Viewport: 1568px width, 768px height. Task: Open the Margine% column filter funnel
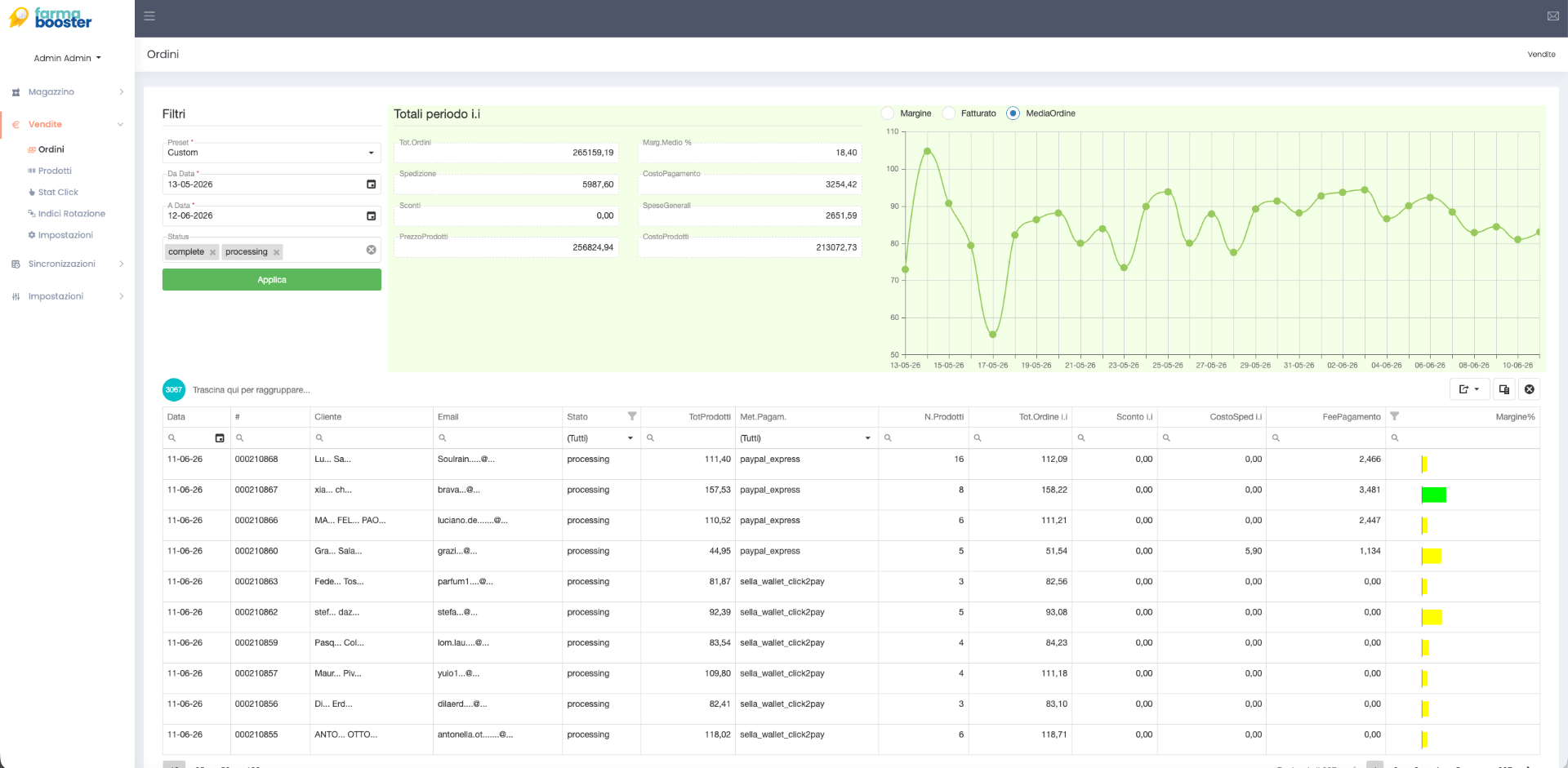point(1394,416)
